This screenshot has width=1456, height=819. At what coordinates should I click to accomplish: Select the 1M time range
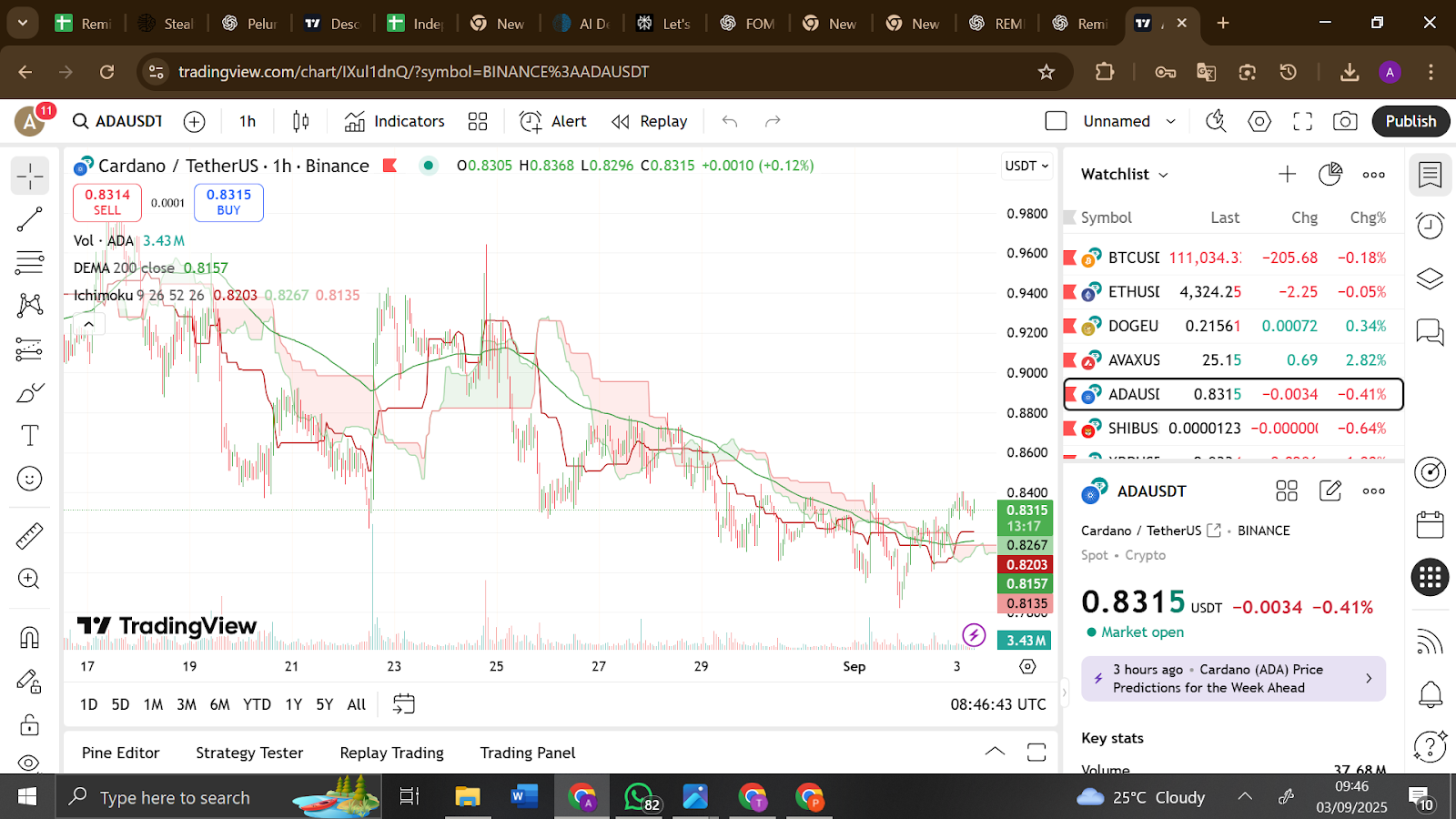point(153,704)
